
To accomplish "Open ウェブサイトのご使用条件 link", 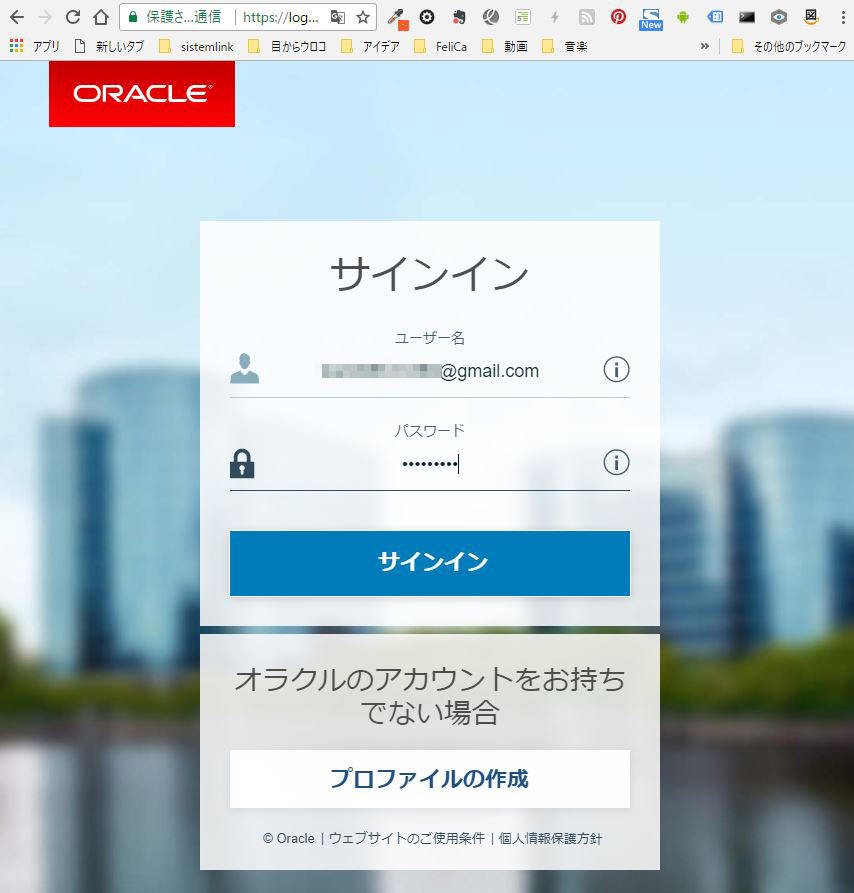I will [407, 838].
